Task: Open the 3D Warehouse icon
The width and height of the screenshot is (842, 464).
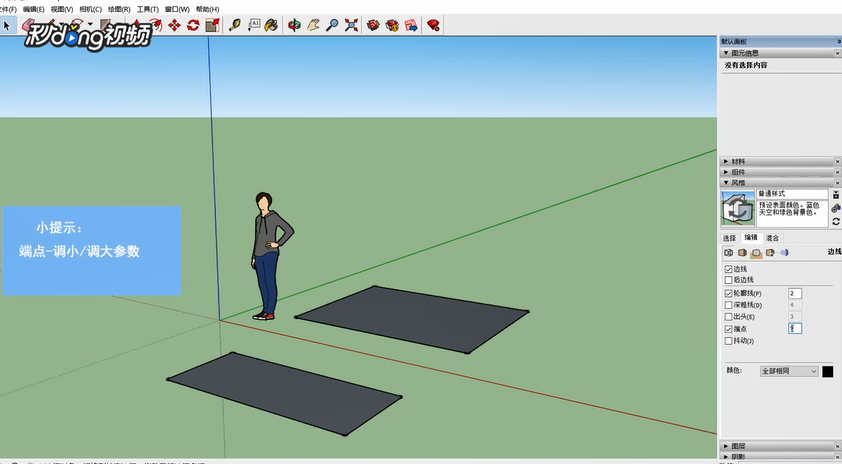Action: [373, 25]
